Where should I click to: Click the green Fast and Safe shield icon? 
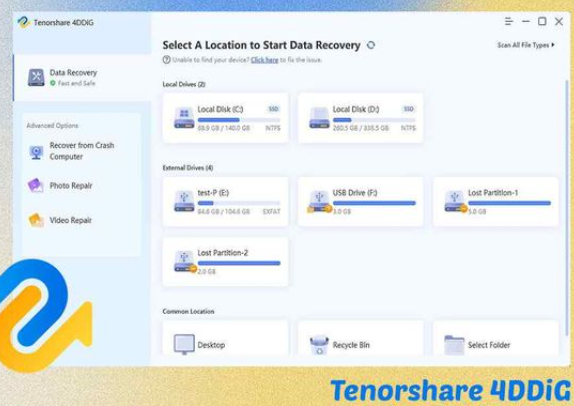[x=53, y=83]
